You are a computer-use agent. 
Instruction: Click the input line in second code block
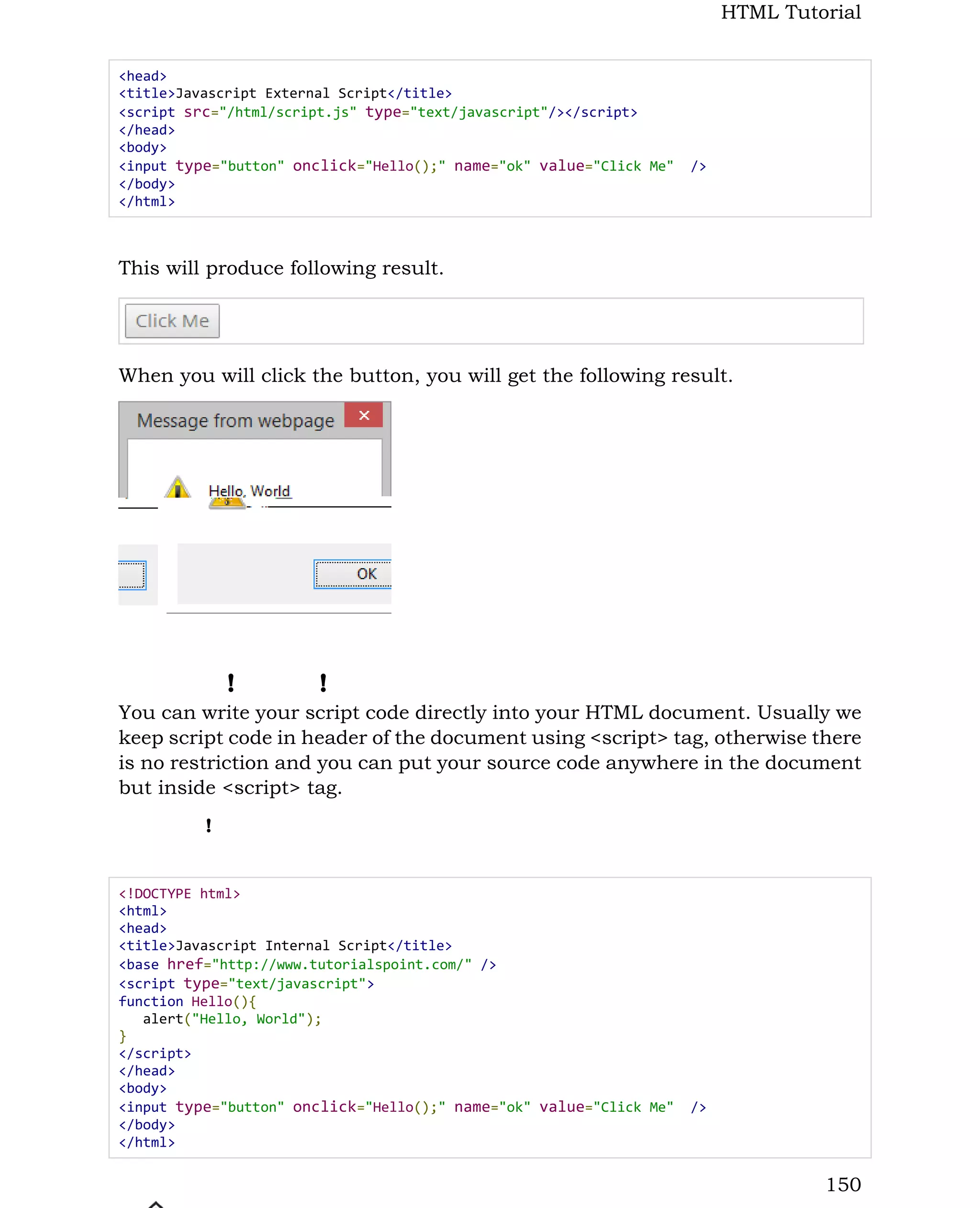pyautogui.click(x=412, y=1107)
